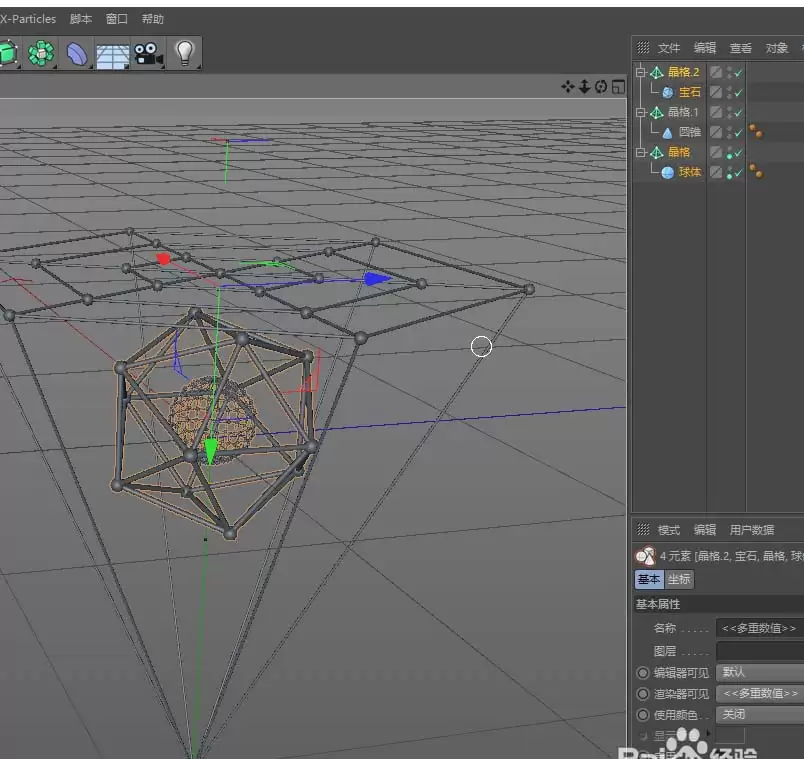
Task: Open the 使用颜色 dropdown showing 关闭
Action: [x=759, y=713]
